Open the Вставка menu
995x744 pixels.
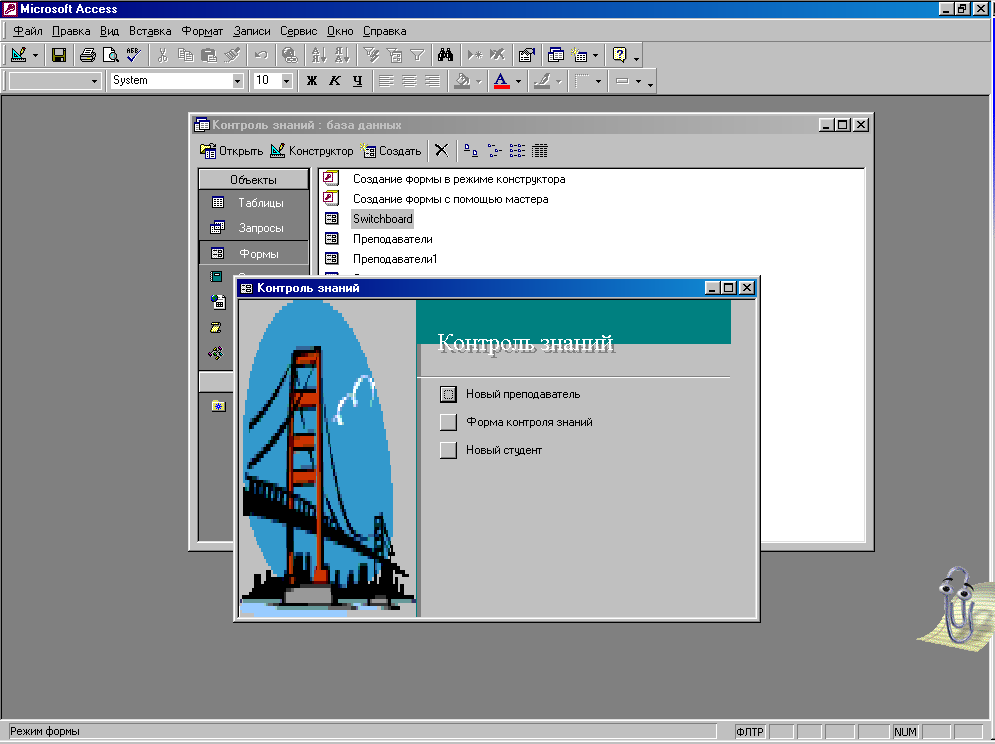[150, 31]
